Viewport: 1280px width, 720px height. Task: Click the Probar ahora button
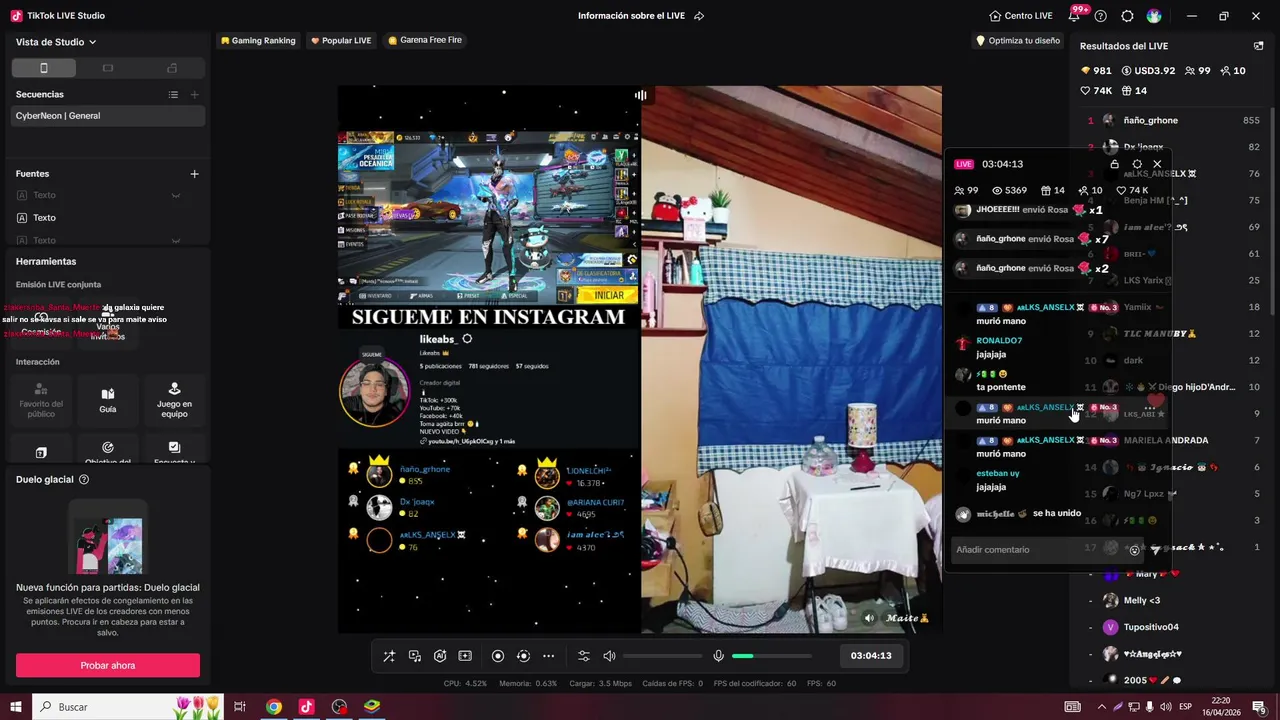[108, 665]
